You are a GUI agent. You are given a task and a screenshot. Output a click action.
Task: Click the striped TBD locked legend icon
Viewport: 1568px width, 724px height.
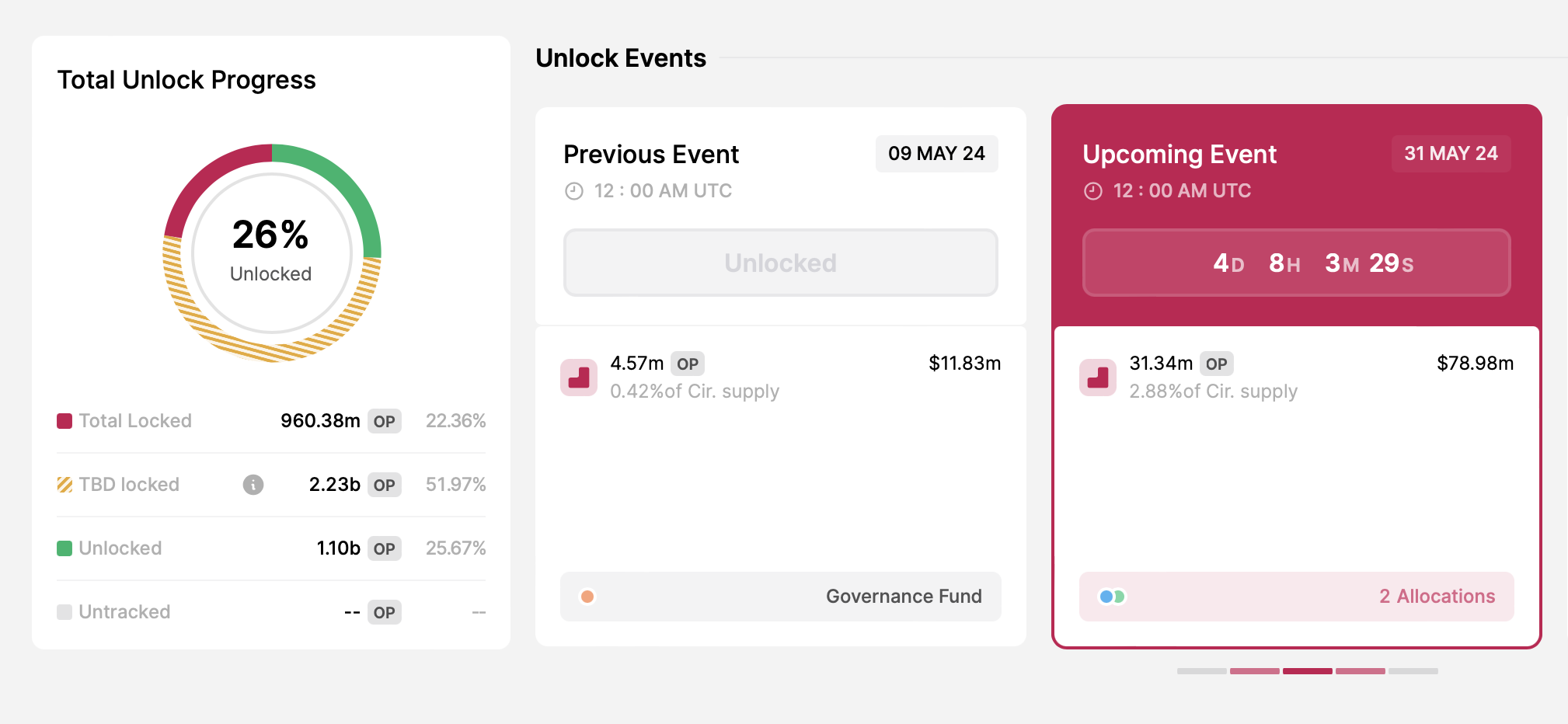click(64, 485)
